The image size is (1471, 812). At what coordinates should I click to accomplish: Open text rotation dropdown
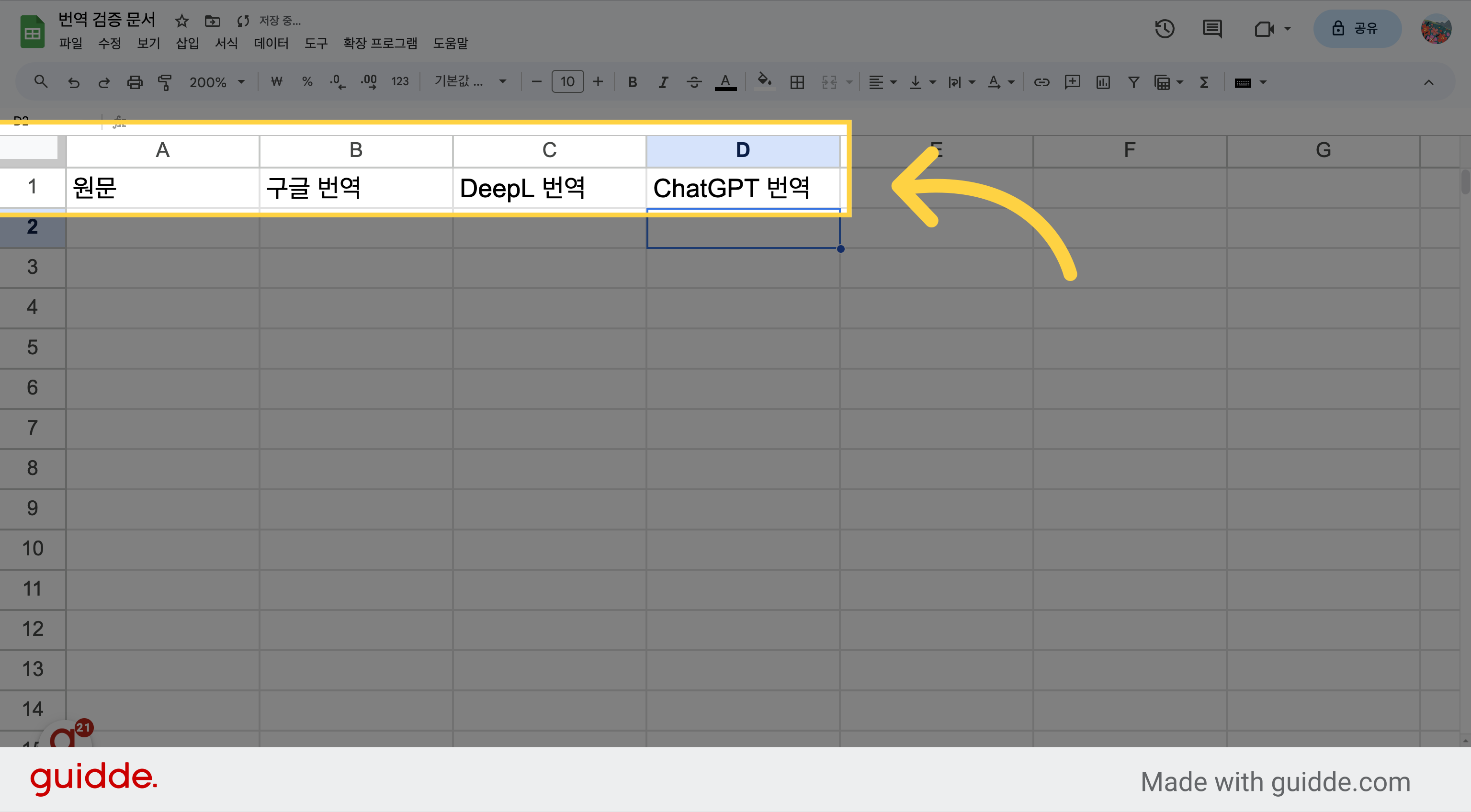(x=1000, y=82)
